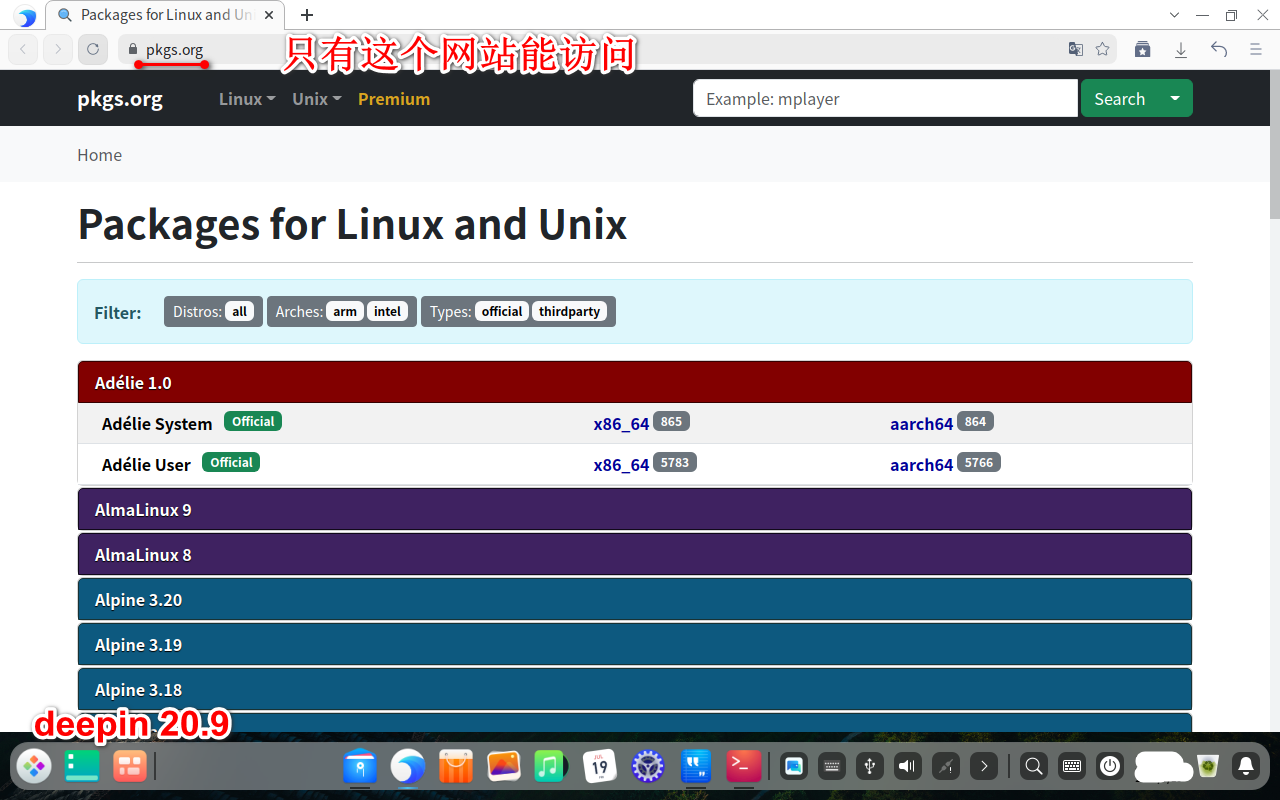Open the dropdown arrow beside Search
The image size is (1280, 800).
tap(1175, 98)
